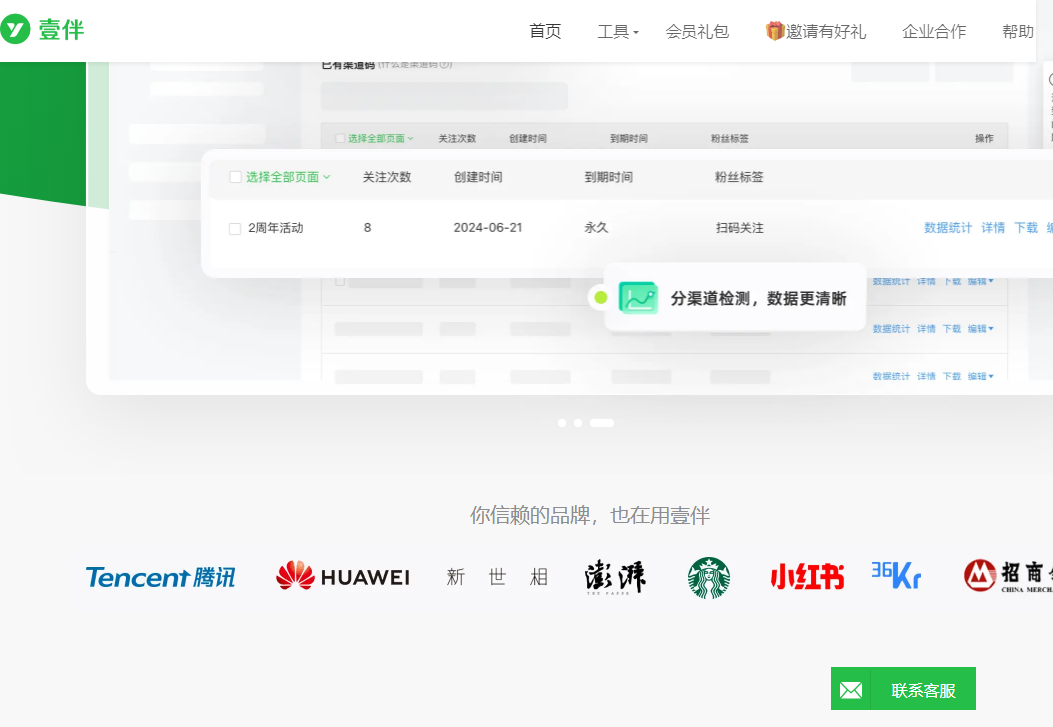Open 详情 link for 2周年活动
The height and width of the screenshot is (727, 1053).
click(993, 228)
